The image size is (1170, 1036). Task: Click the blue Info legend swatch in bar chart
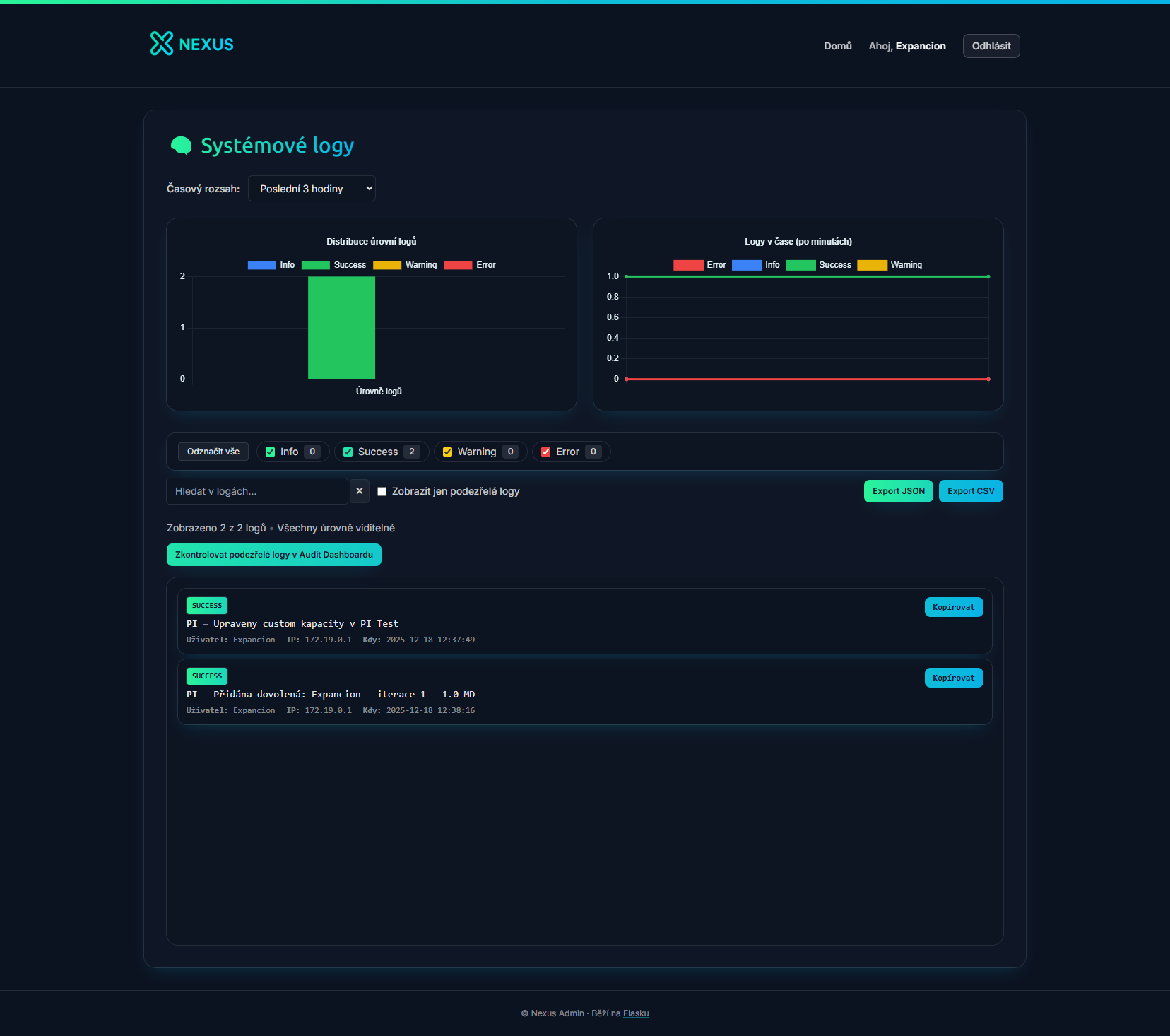click(261, 265)
